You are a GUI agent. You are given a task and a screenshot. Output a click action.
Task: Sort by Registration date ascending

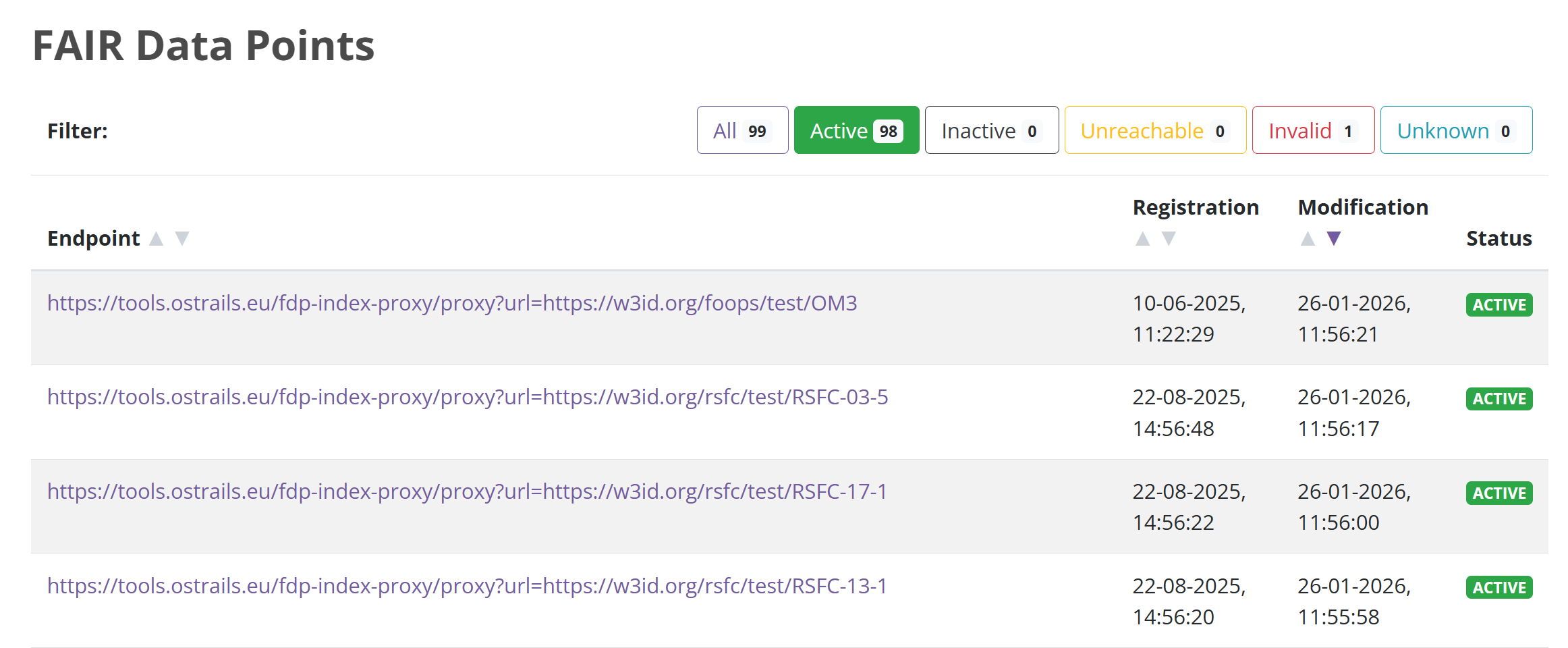point(1143,238)
